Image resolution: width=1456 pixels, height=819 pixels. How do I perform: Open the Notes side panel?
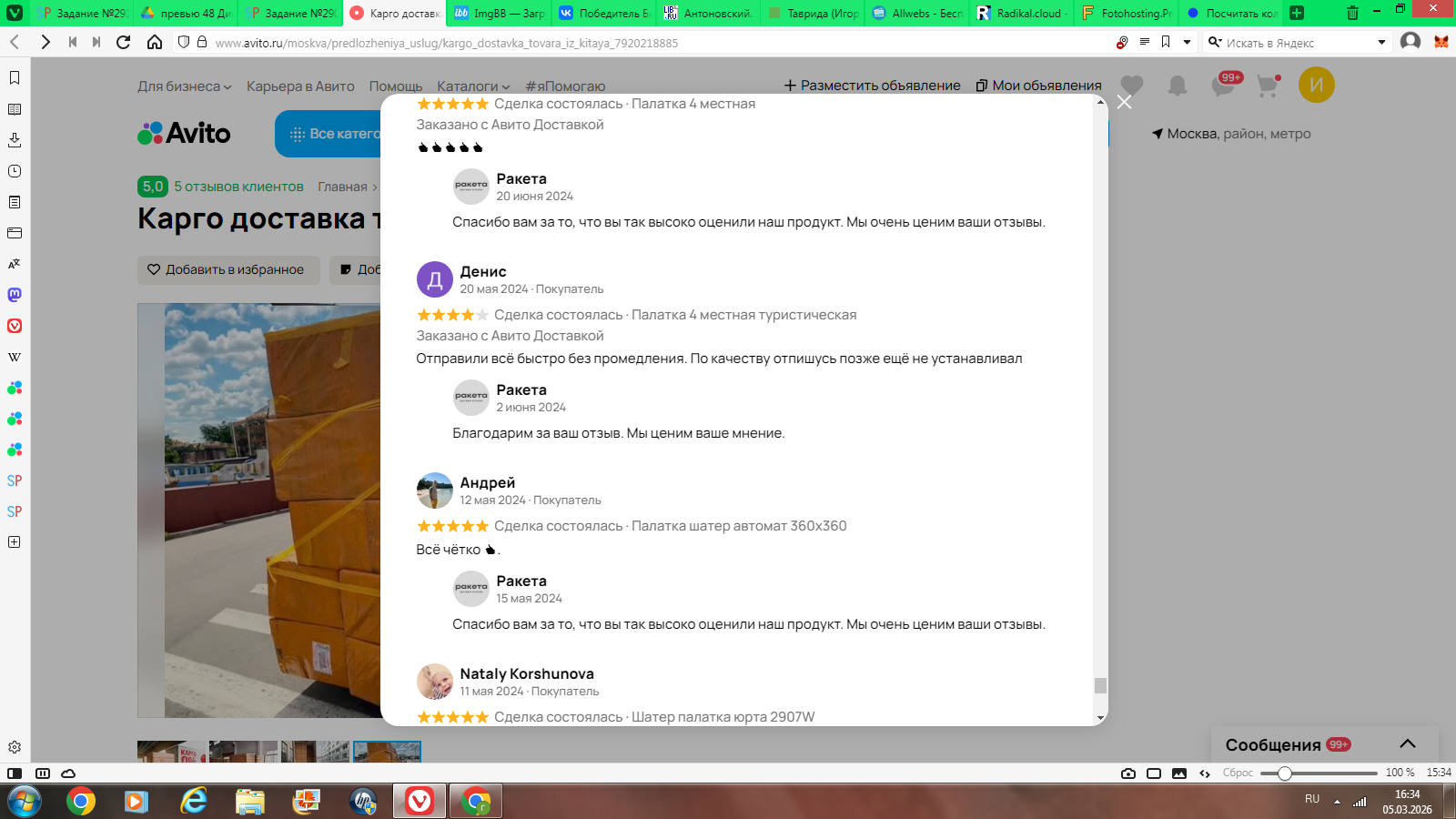(15, 202)
